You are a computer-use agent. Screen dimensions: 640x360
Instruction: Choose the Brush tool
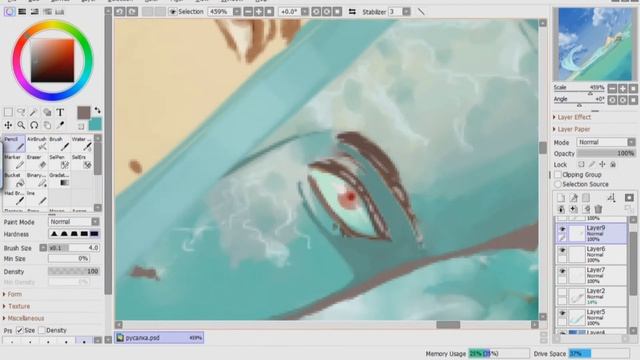pyautogui.click(x=60, y=143)
